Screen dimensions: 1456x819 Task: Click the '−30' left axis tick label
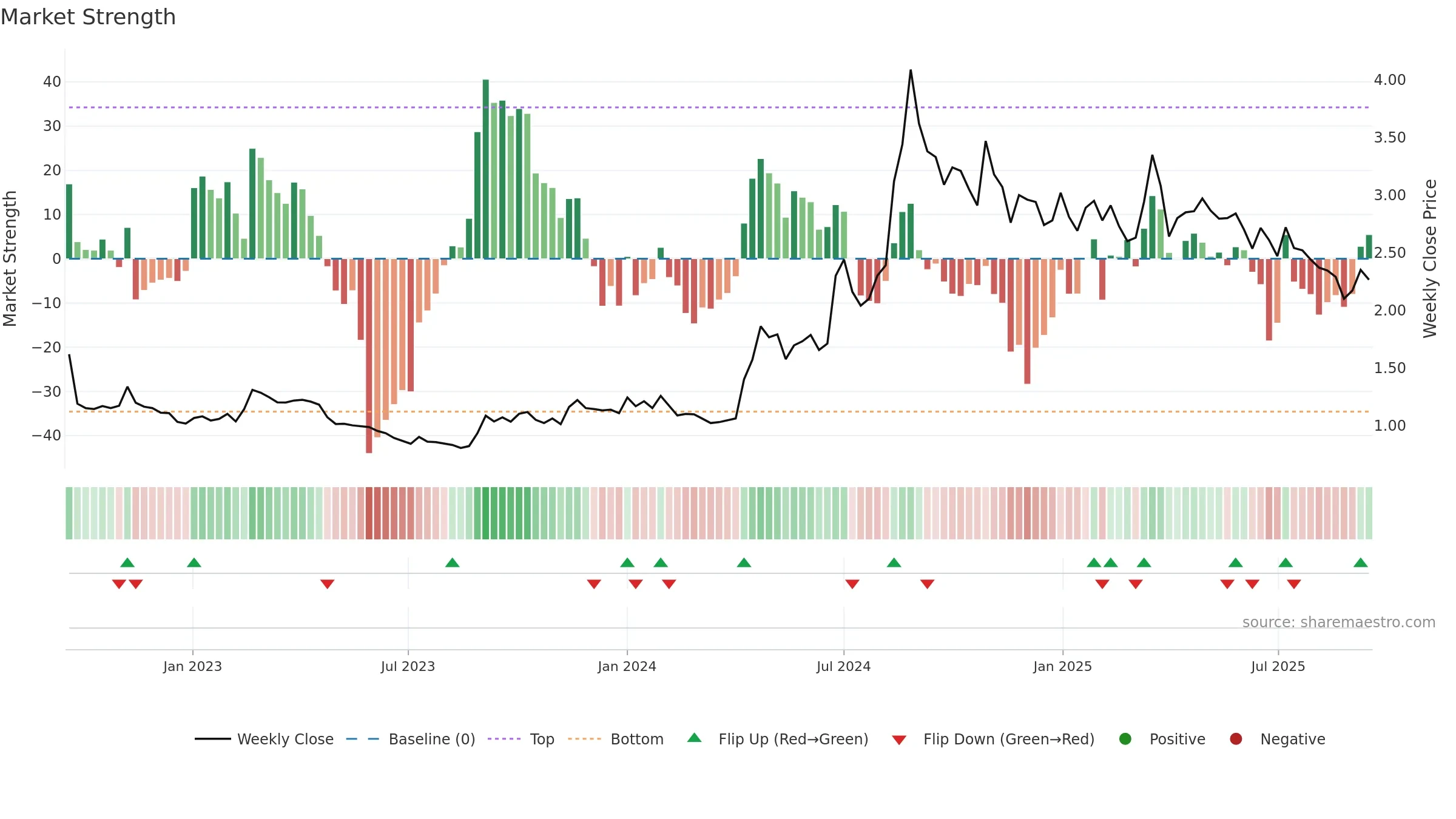coord(47,391)
